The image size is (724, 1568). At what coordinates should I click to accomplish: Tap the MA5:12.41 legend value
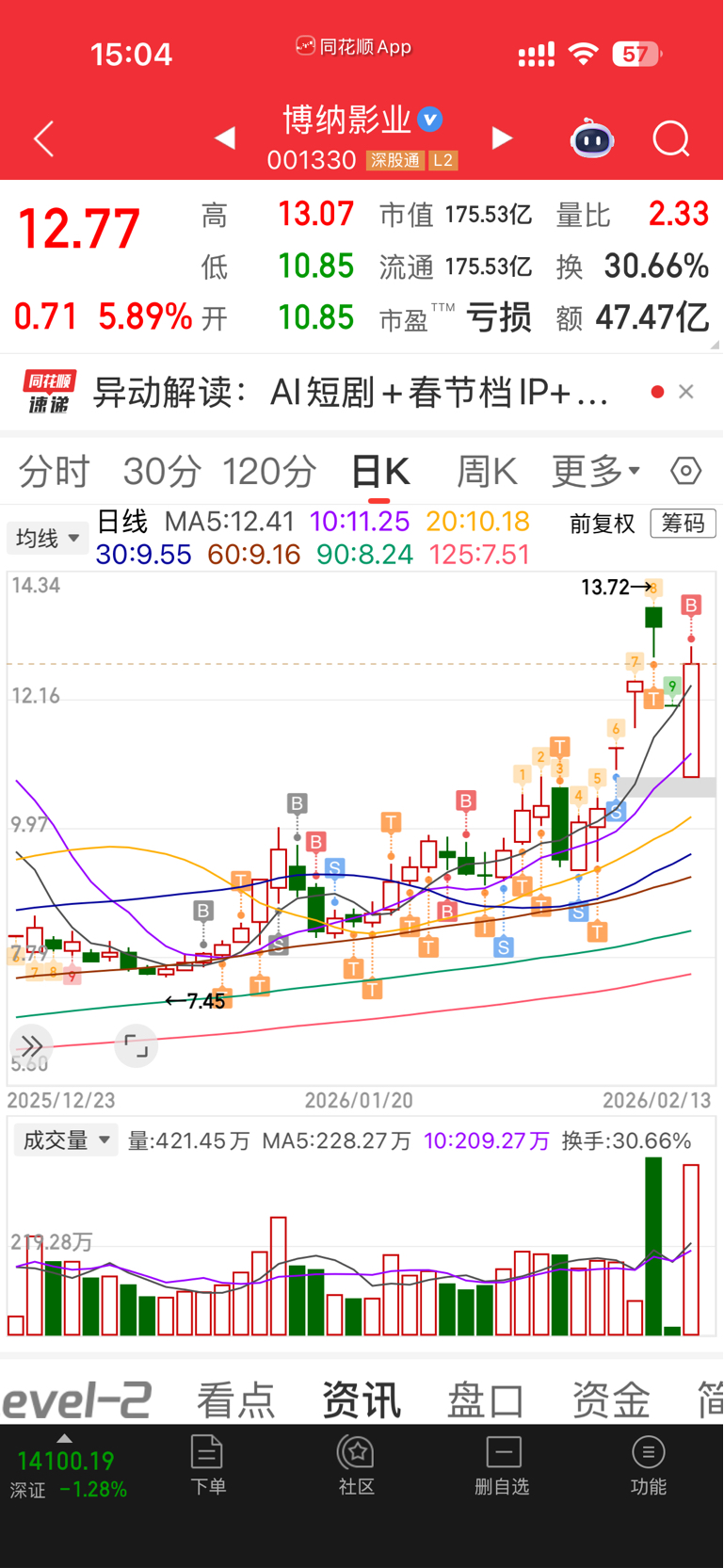(x=230, y=522)
